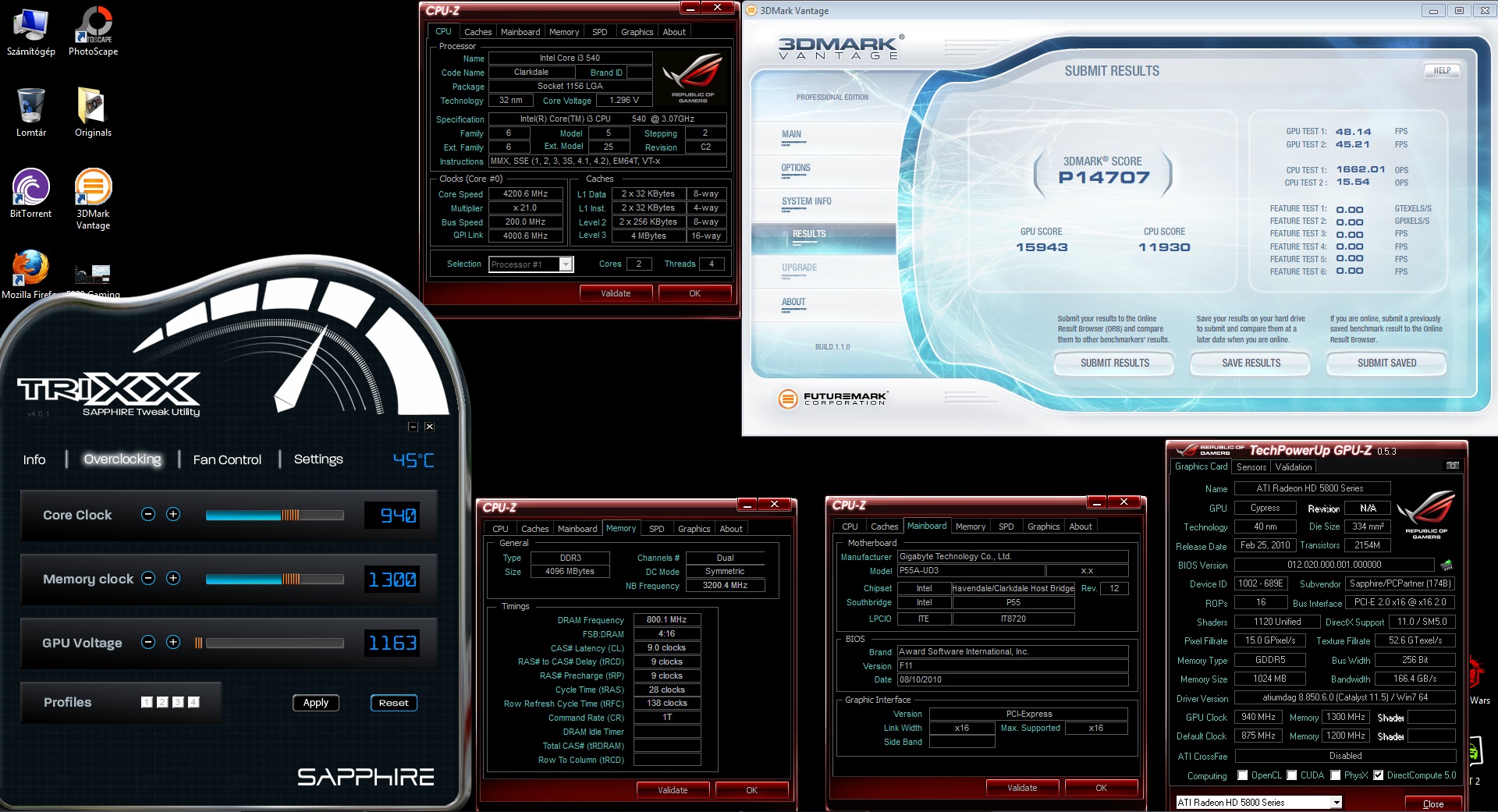This screenshot has height=812, width=1498.
Task: Raise GPU Voltage with the plus icon
Action: click(x=173, y=642)
